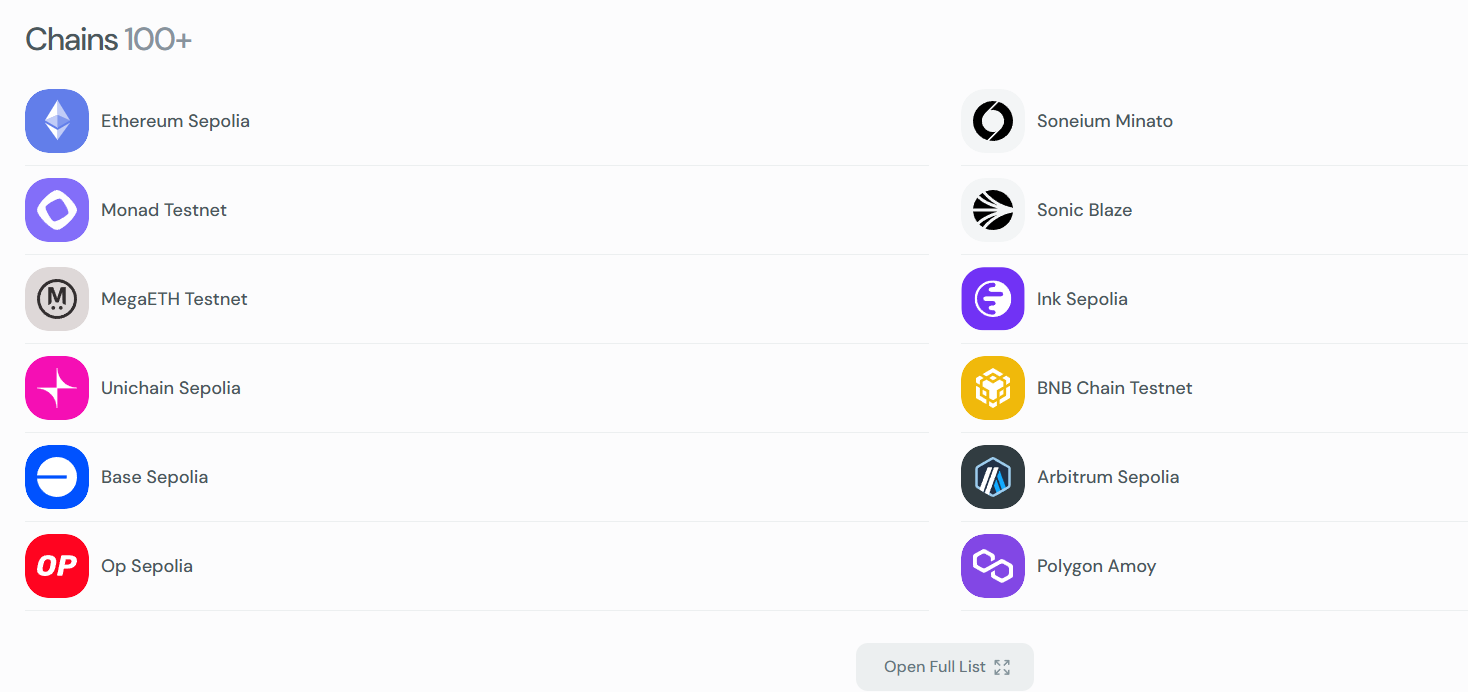The height and width of the screenshot is (692, 1468).
Task: Select the Unichain Sepolia text label
Action: click(x=171, y=388)
